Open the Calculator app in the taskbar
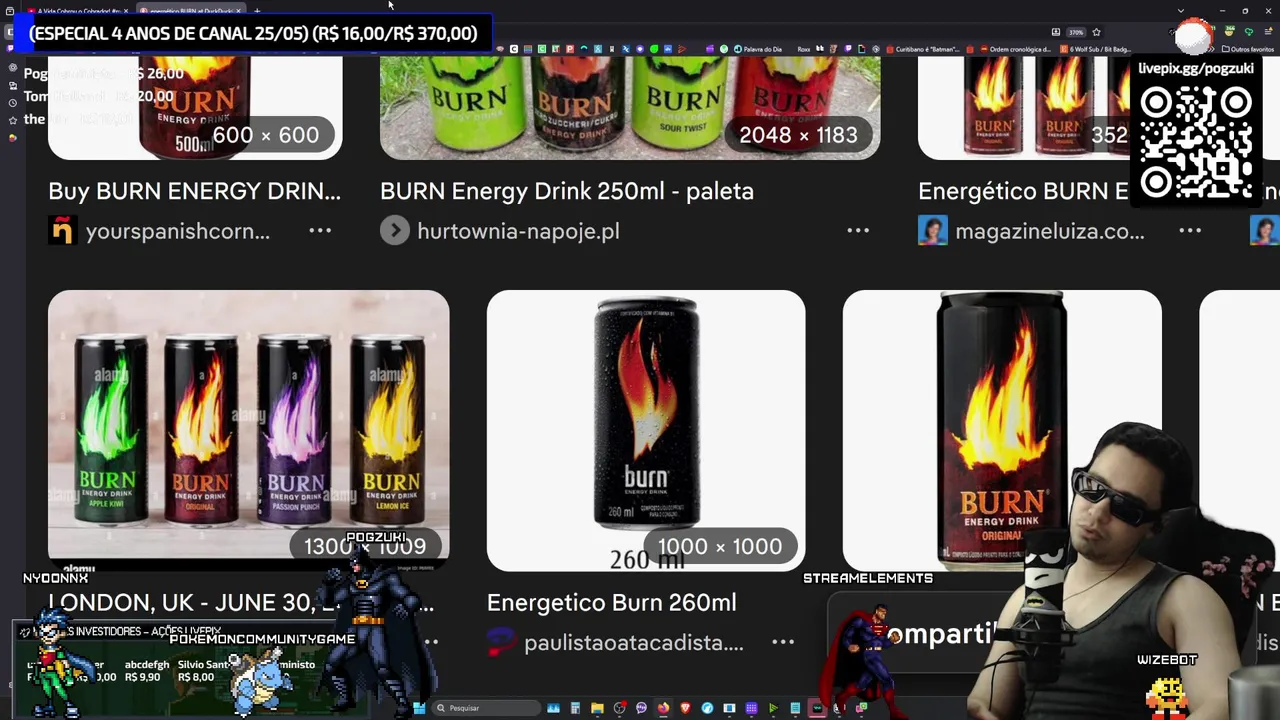This screenshot has height=720, width=1280. pos(575,708)
